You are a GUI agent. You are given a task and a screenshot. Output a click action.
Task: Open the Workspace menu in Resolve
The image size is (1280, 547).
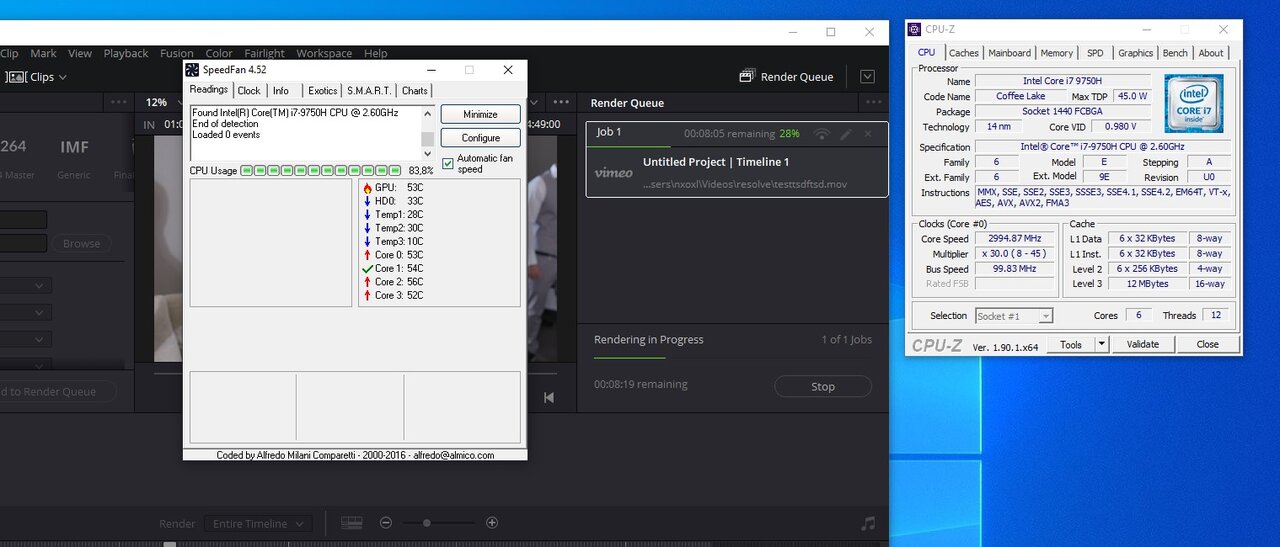[x=324, y=53]
